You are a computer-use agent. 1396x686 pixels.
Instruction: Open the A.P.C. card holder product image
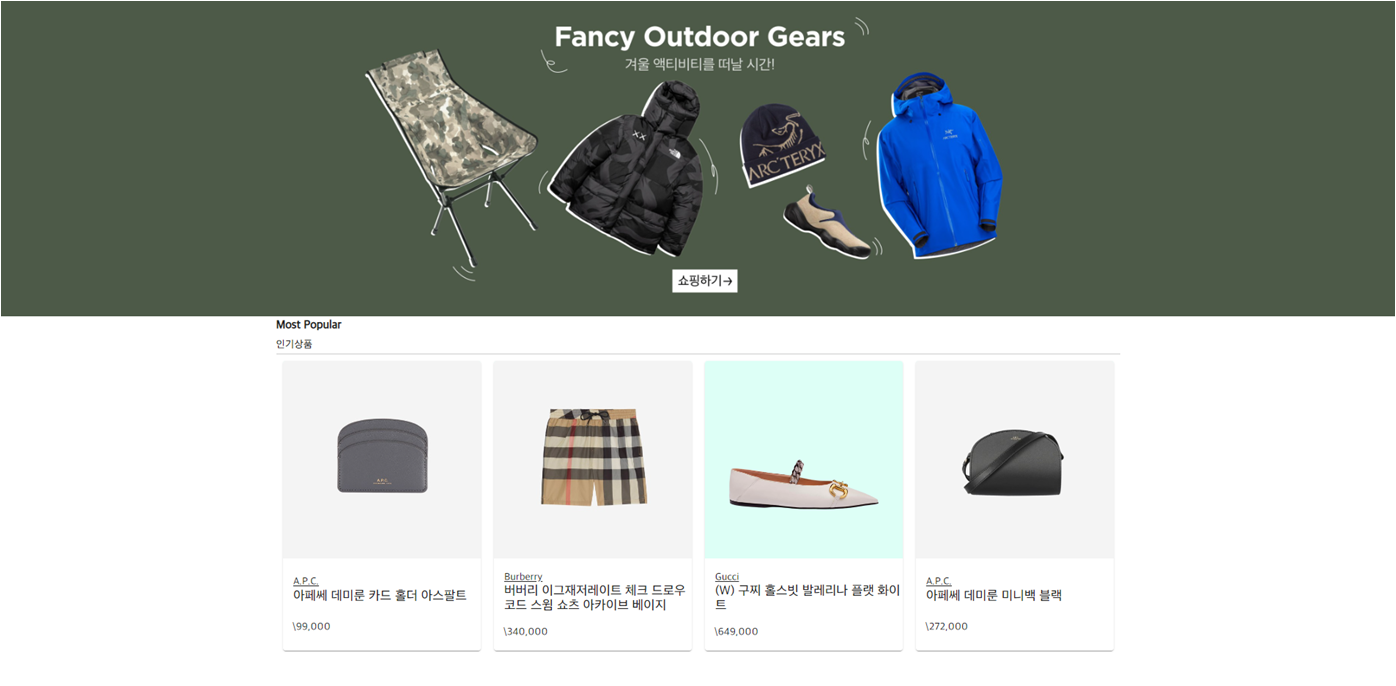pyautogui.click(x=382, y=460)
